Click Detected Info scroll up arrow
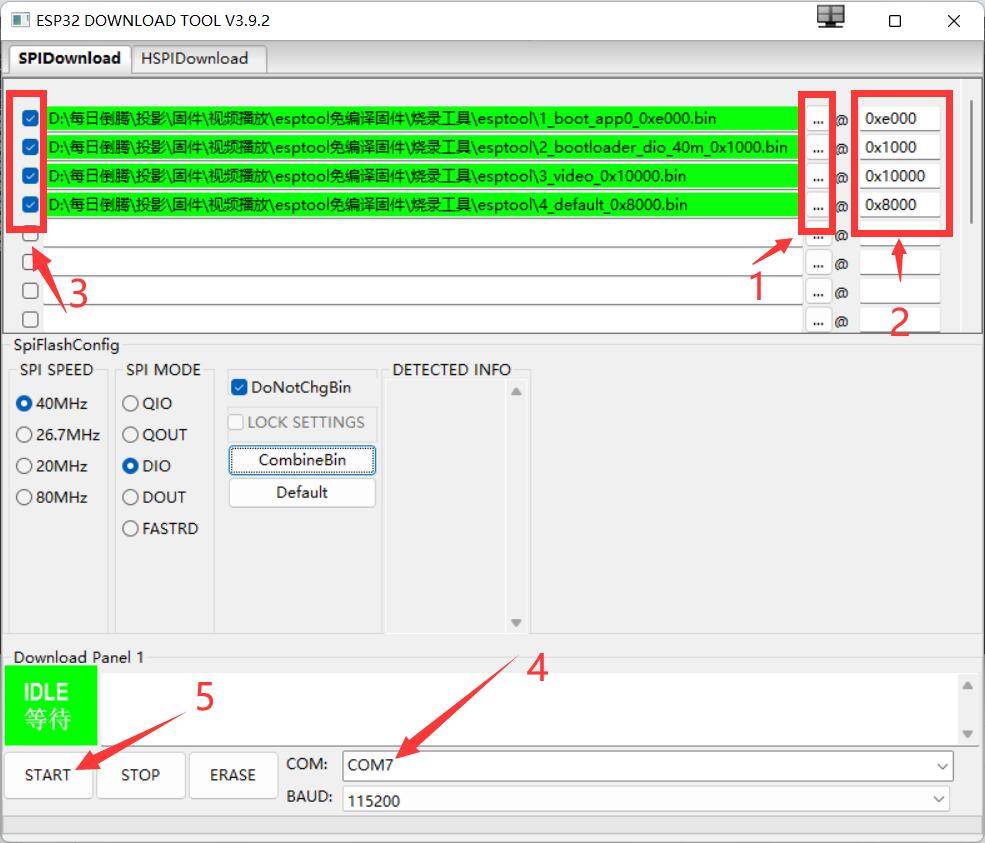 [x=516, y=391]
